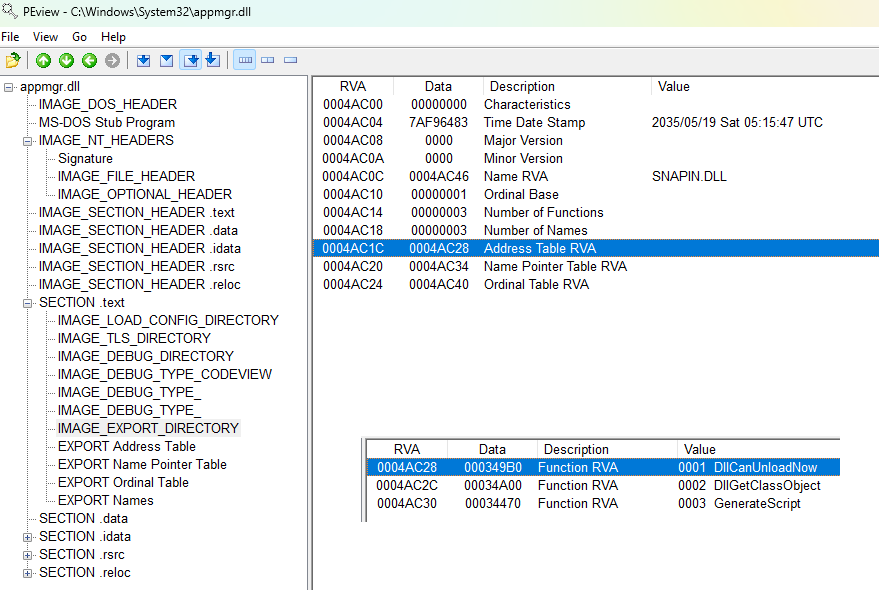
Task: Select EXPORT Address Table tree item
Action: (x=127, y=446)
